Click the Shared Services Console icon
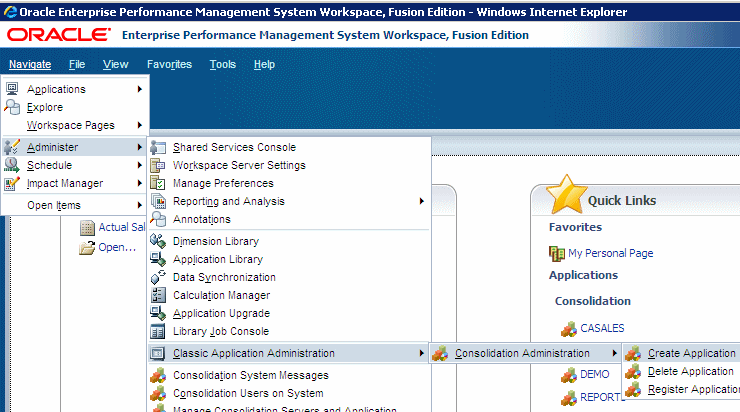 [x=158, y=147]
